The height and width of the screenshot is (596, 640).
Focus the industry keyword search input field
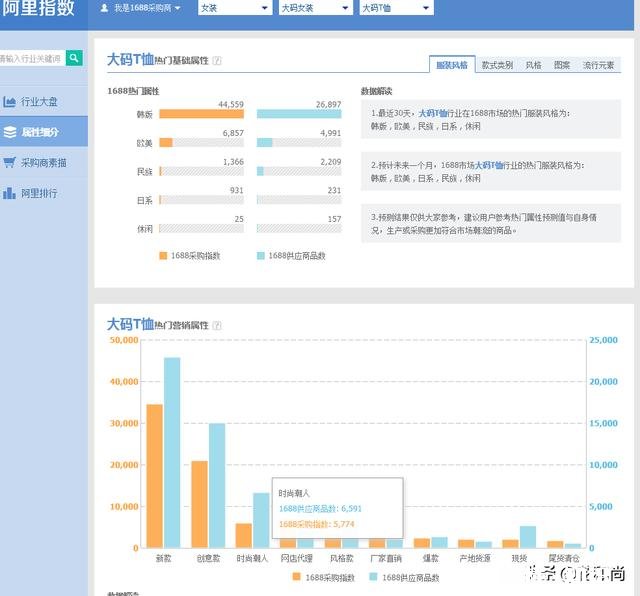(x=32, y=58)
